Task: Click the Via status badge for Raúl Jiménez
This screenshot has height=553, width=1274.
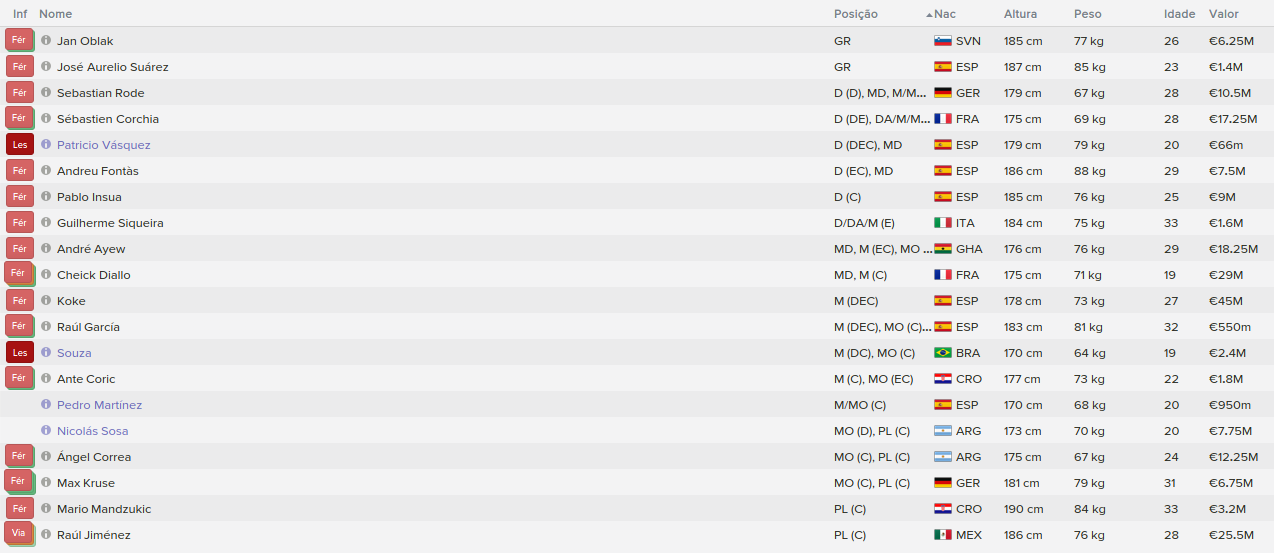Action: [x=19, y=534]
